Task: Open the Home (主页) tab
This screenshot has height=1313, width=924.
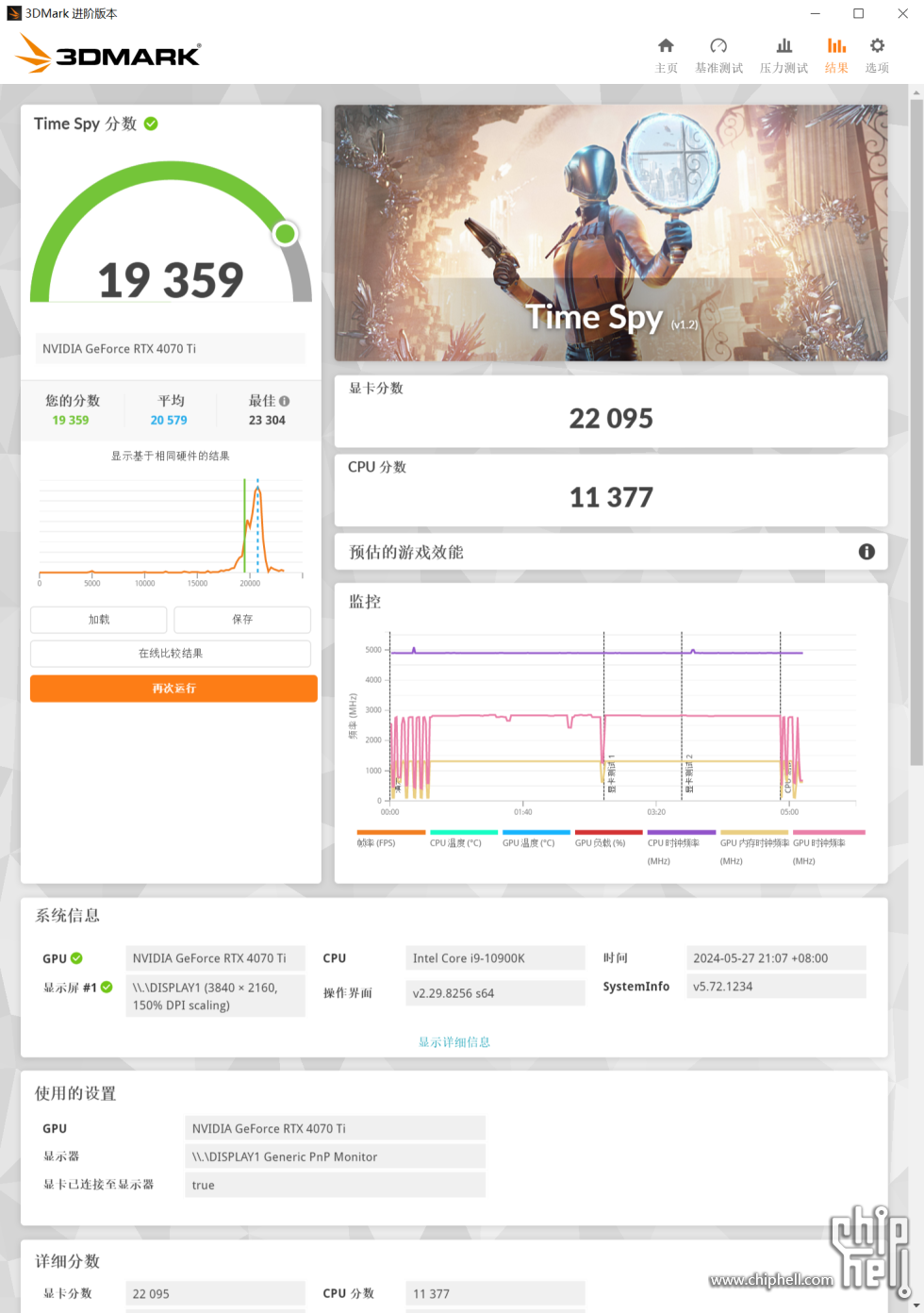Action: click(x=666, y=56)
